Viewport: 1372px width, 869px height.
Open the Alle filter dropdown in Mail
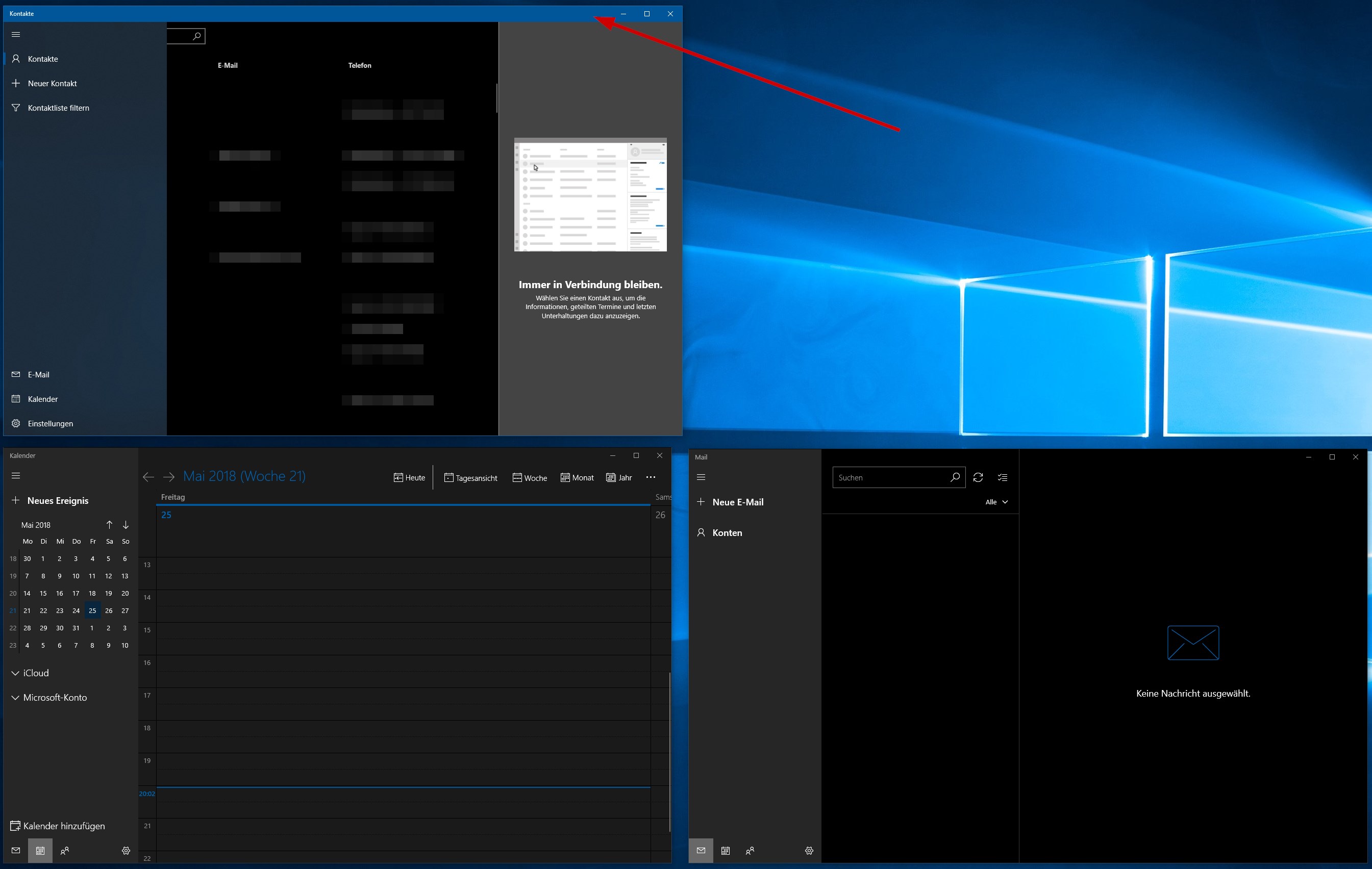pyautogui.click(x=996, y=502)
